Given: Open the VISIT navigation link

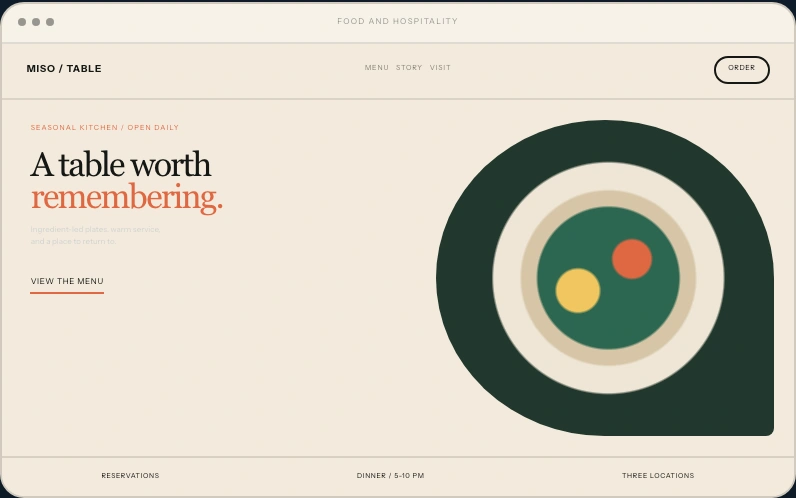Looking at the screenshot, I should tap(440, 68).
